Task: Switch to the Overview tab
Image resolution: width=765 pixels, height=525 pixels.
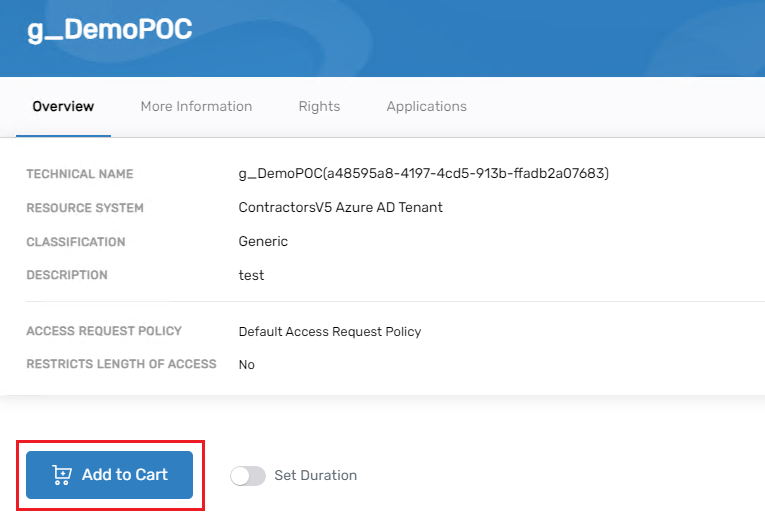Action: pyautogui.click(x=63, y=106)
